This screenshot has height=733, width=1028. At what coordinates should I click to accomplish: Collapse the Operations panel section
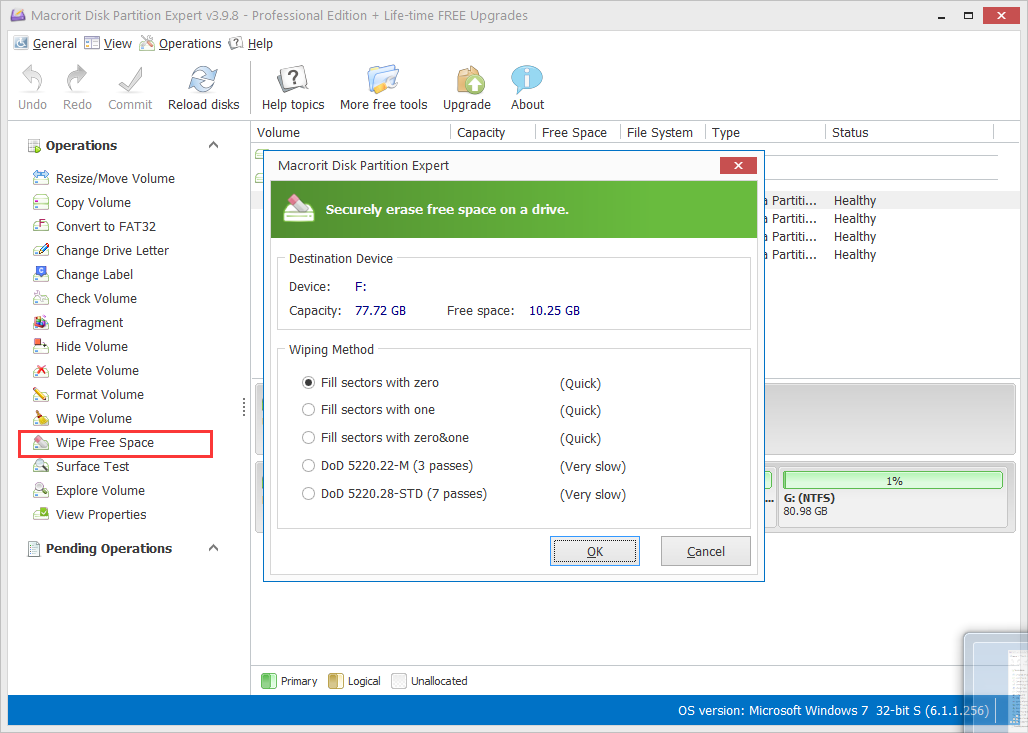(x=213, y=146)
